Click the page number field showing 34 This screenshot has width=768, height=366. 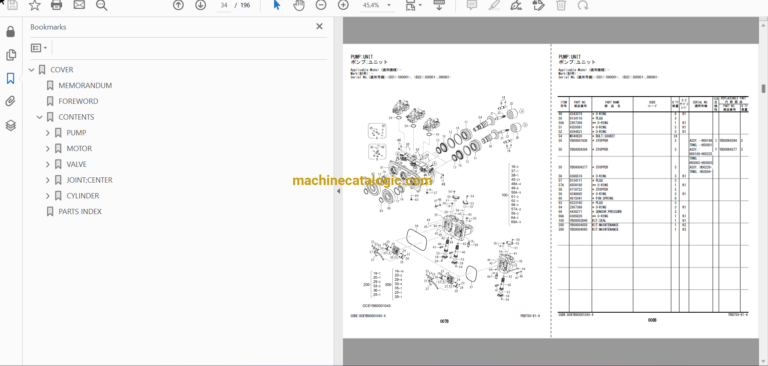pos(224,5)
